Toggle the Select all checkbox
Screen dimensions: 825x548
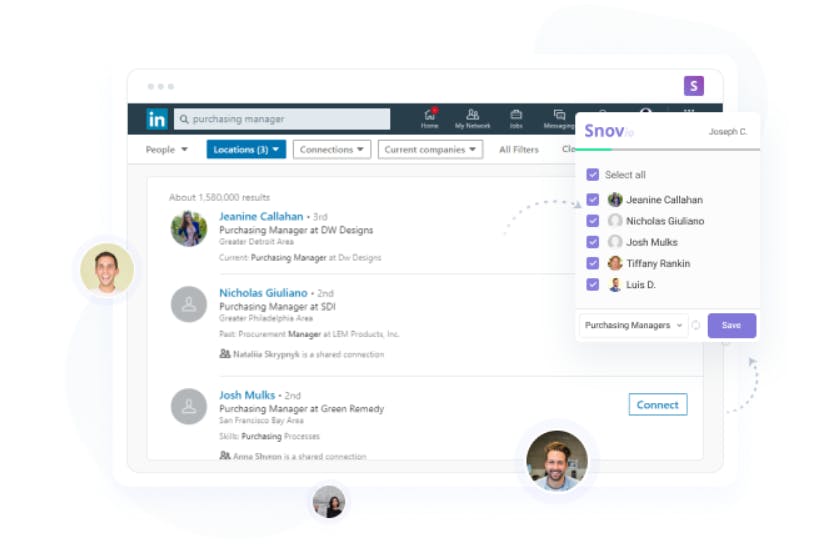coord(592,175)
